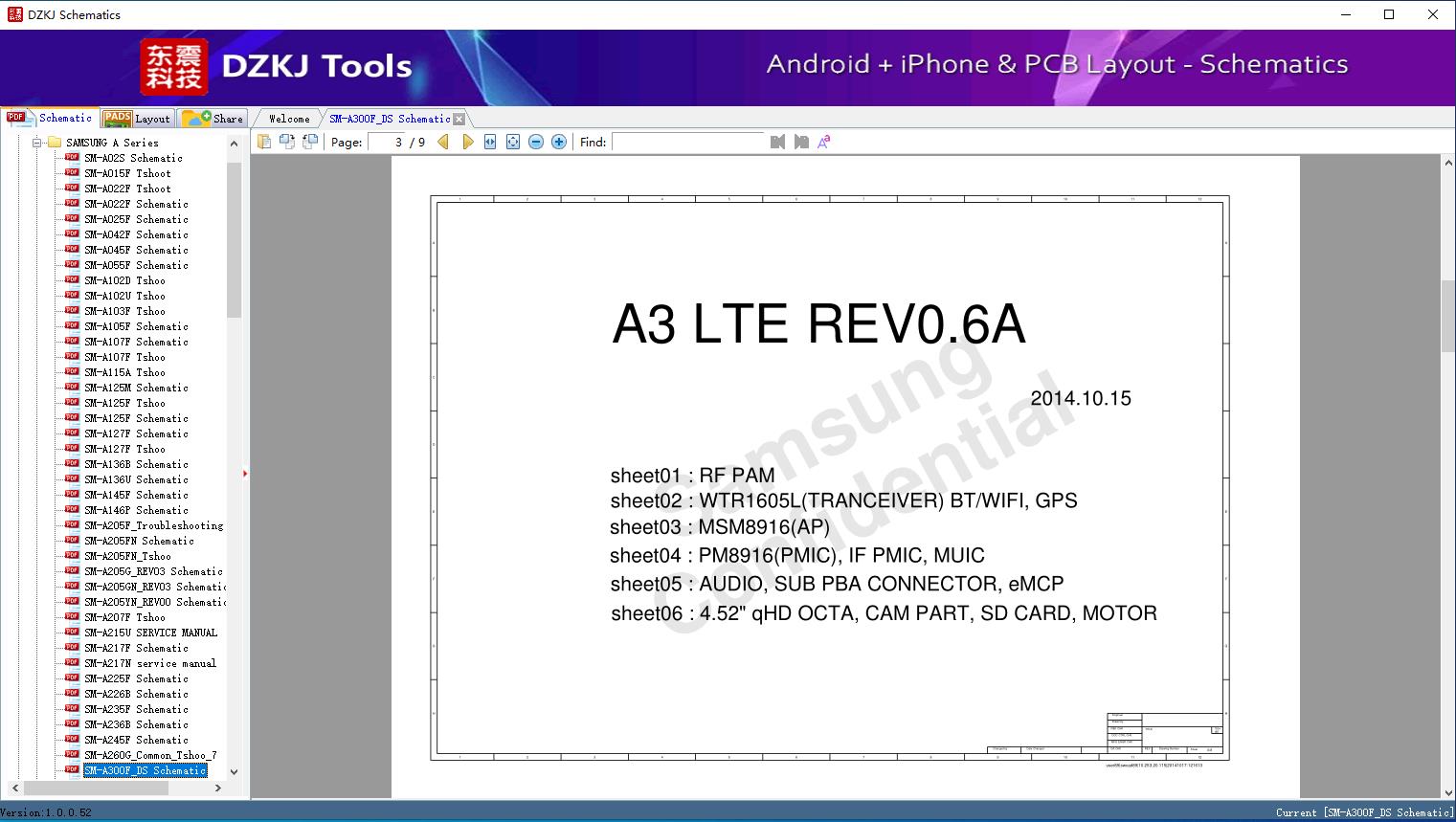
Task: Click the A3 LTE REV0.6A title text
Action: [818, 323]
